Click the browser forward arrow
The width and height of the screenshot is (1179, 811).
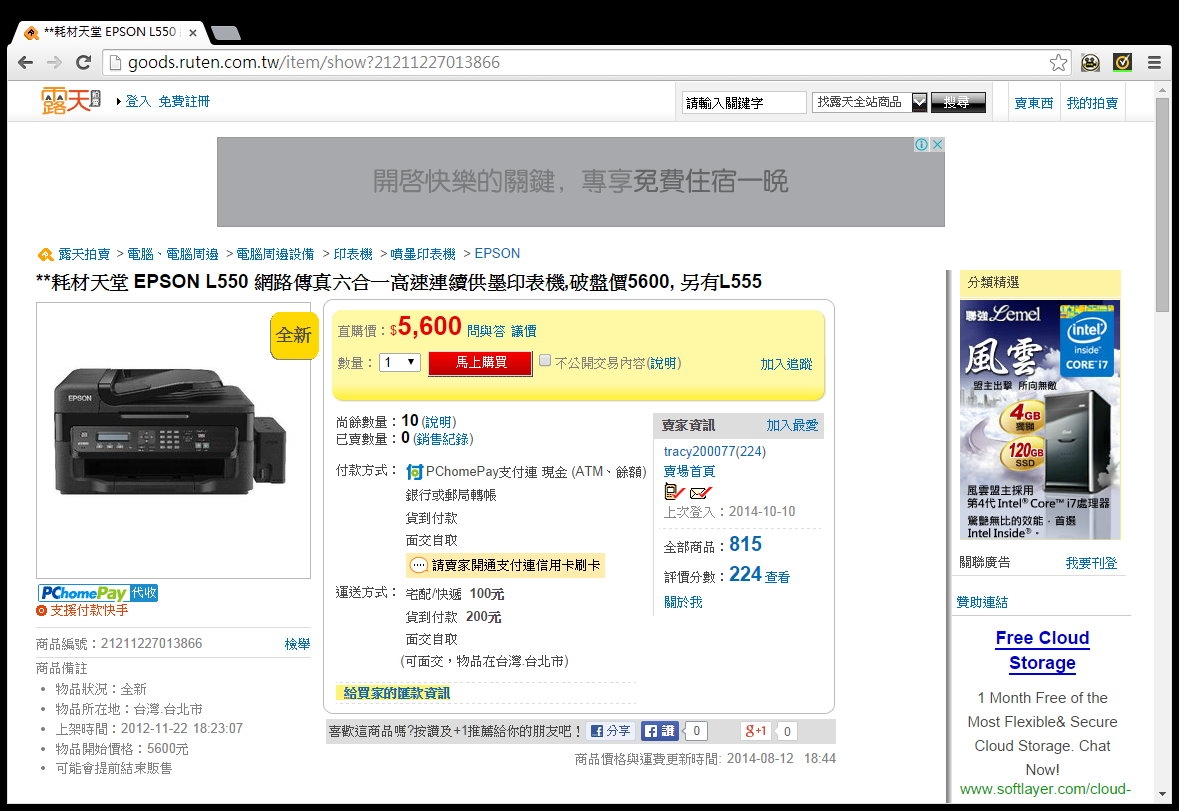click(54, 62)
